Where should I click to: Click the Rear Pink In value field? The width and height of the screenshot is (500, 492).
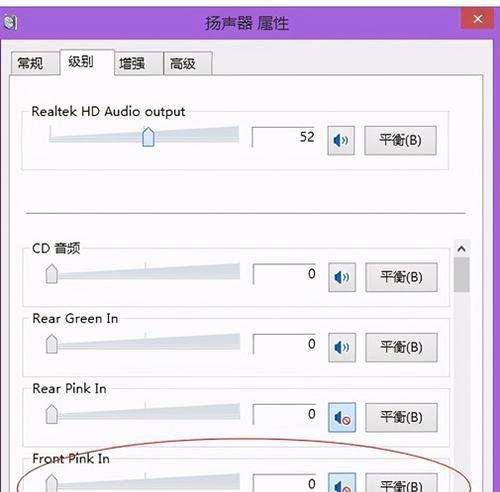[x=284, y=414]
